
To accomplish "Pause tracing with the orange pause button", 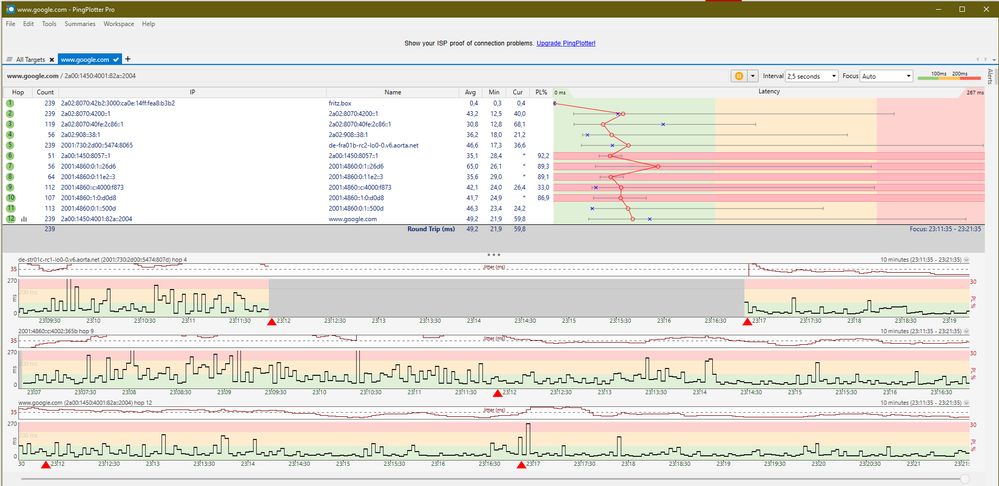I will tap(741, 76).
